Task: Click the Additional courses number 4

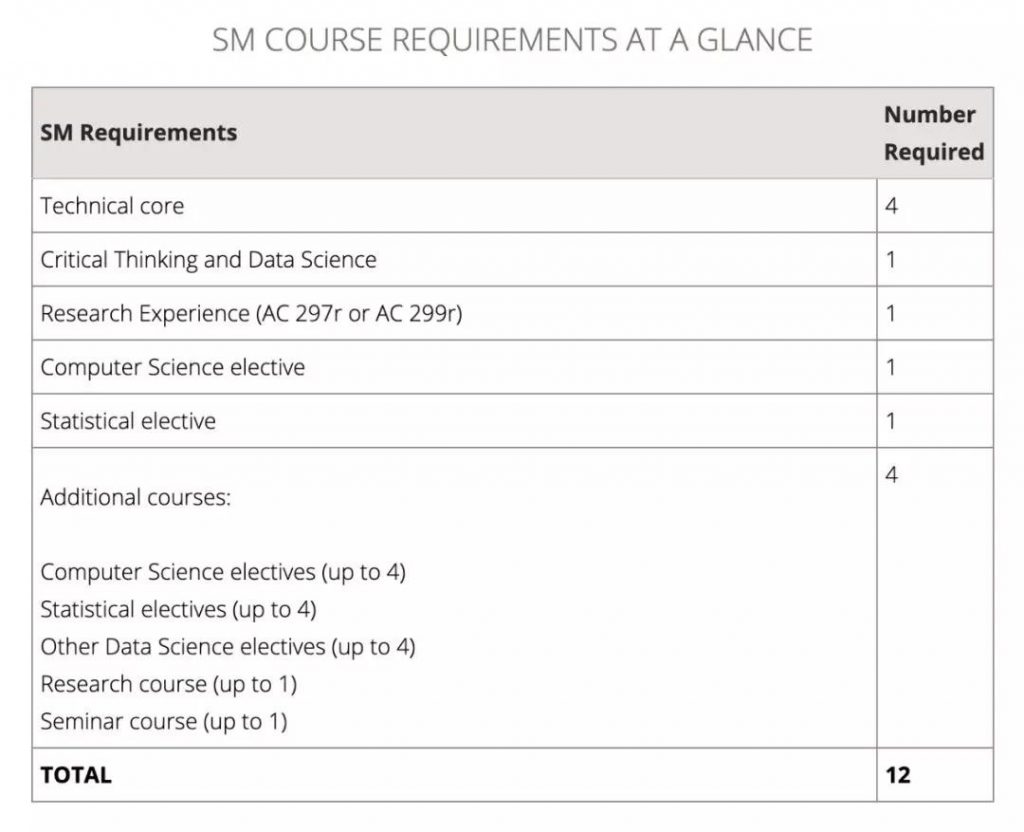Action: click(891, 474)
